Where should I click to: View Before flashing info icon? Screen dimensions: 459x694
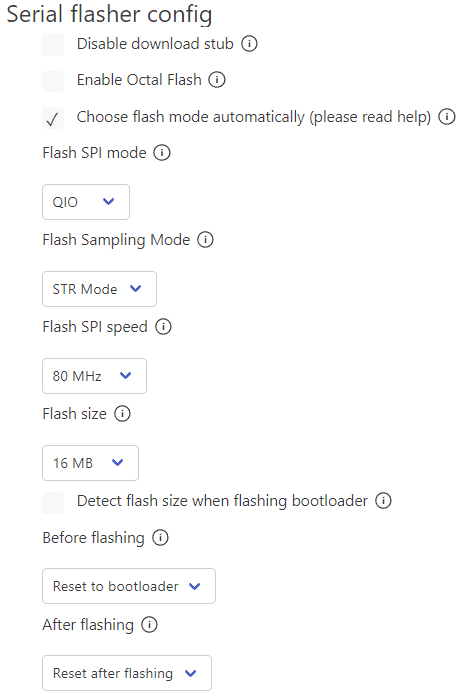[x=160, y=538]
